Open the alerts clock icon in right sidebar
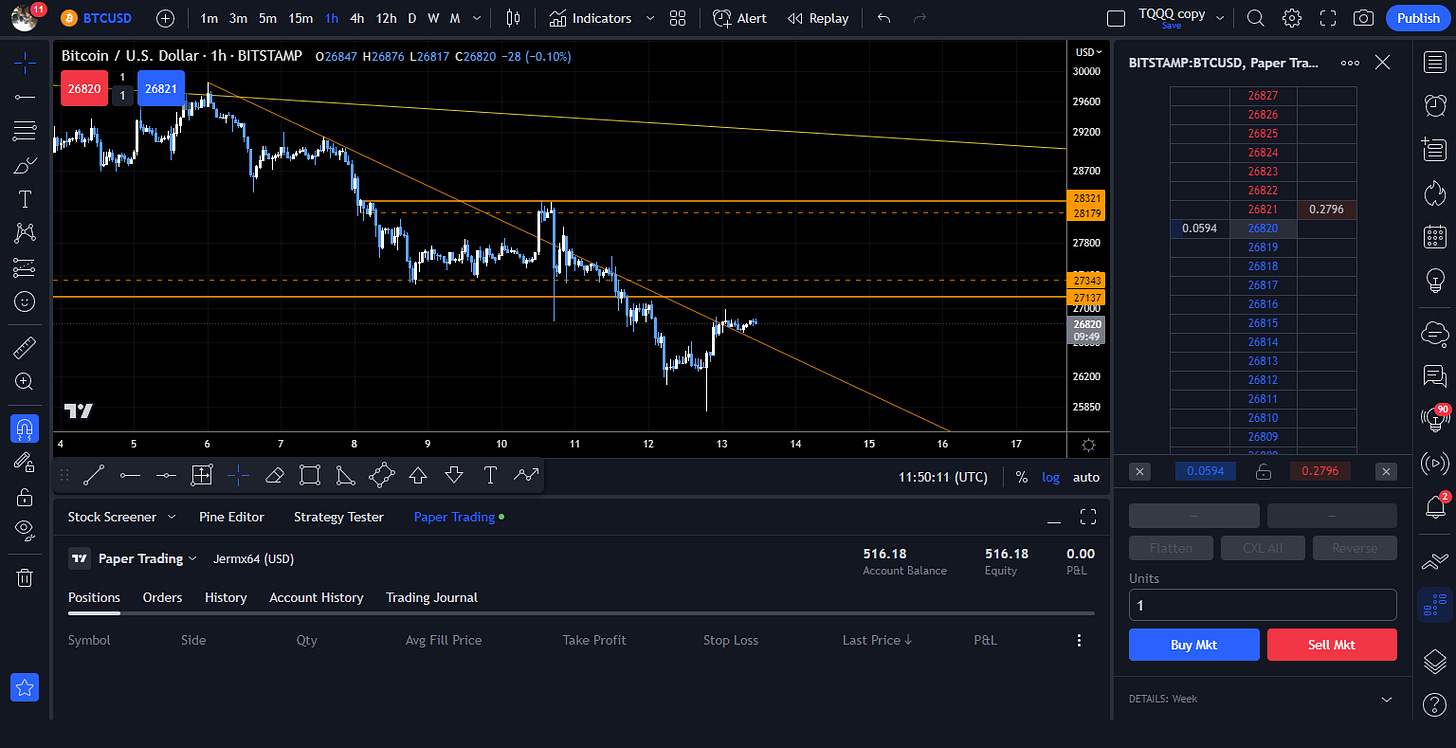The width and height of the screenshot is (1456, 748). [1435, 105]
